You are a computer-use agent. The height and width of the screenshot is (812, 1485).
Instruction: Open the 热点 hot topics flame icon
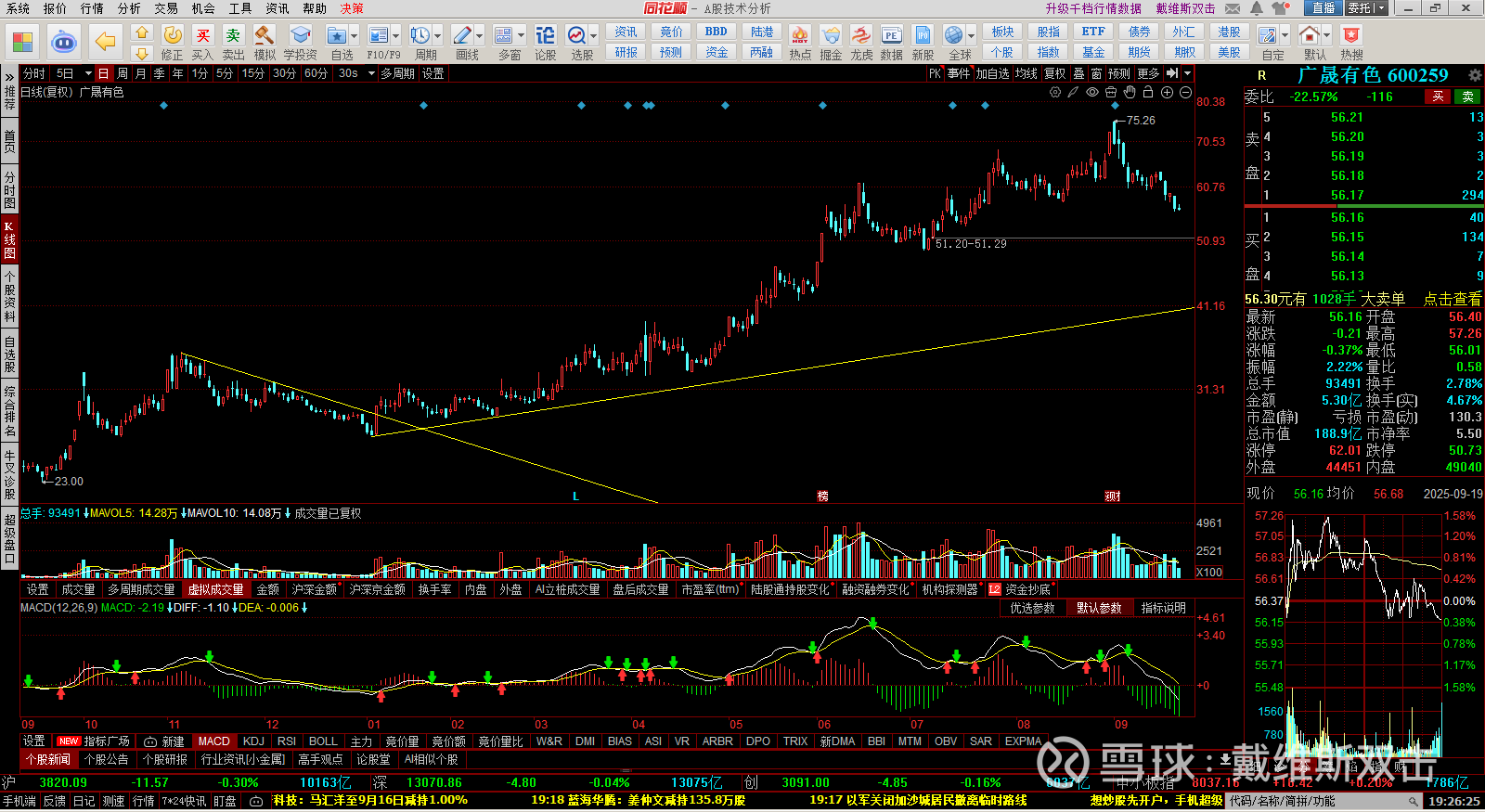coord(800,42)
